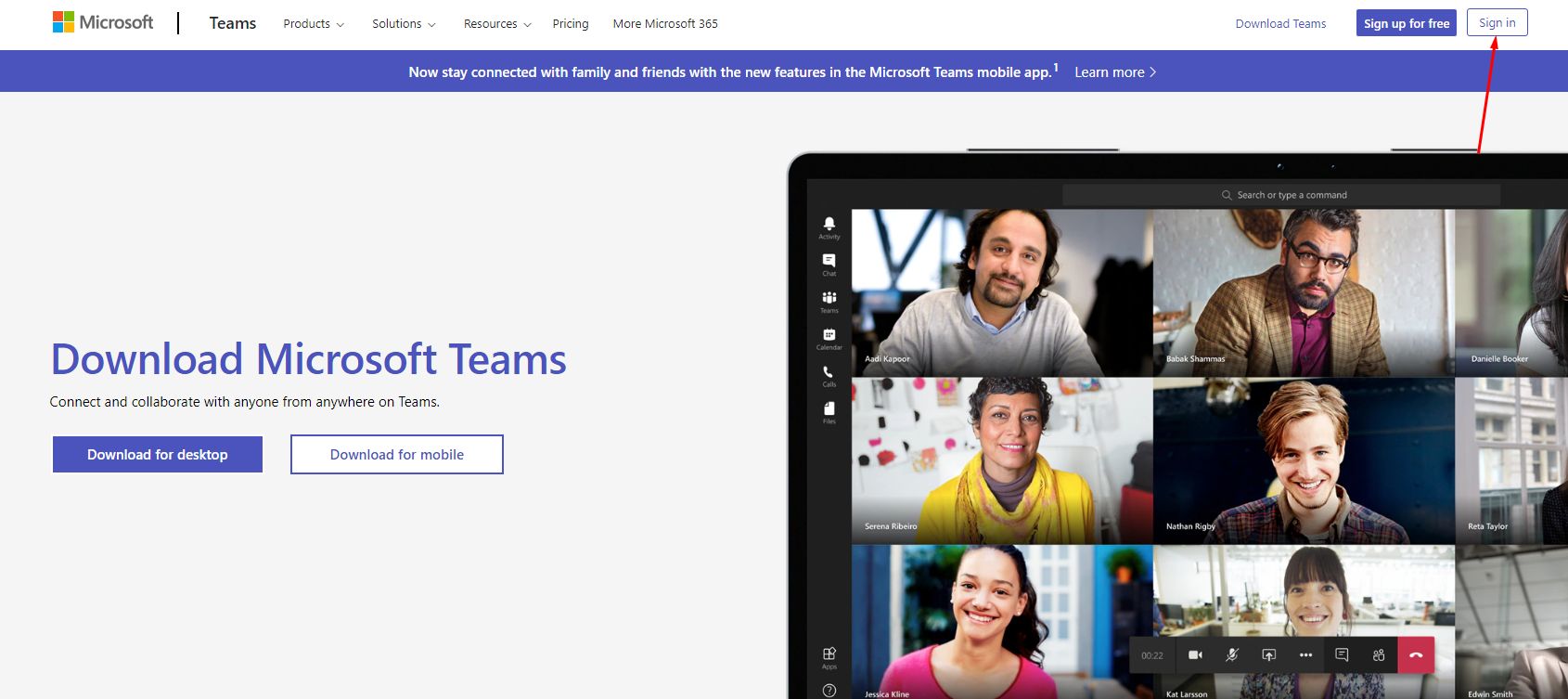Screen dimensions: 1568x699
Task: Click Download for mobile button
Action: pyautogui.click(x=397, y=455)
